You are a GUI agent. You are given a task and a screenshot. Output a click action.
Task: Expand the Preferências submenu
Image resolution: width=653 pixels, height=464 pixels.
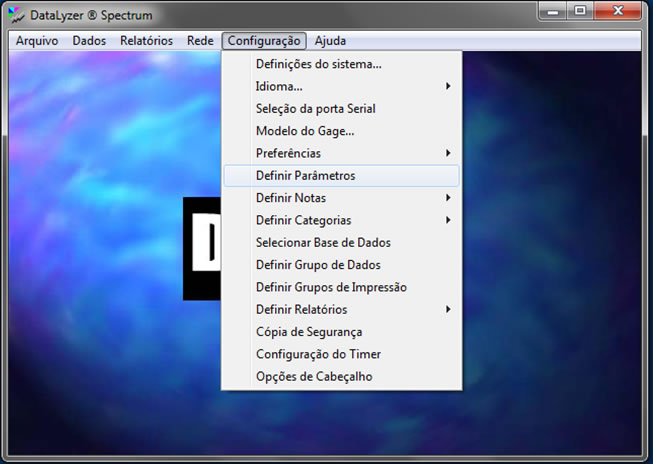(x=288, y=153)
